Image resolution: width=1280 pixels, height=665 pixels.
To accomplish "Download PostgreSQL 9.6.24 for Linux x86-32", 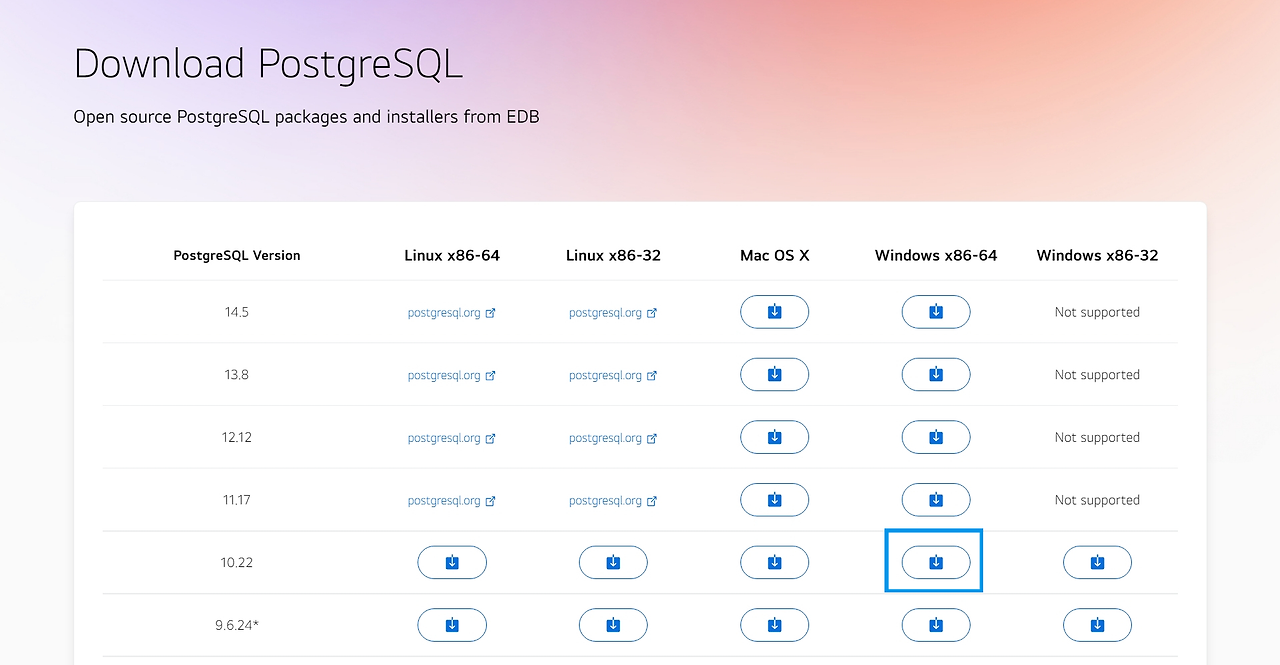I will [x=613, y=625].
